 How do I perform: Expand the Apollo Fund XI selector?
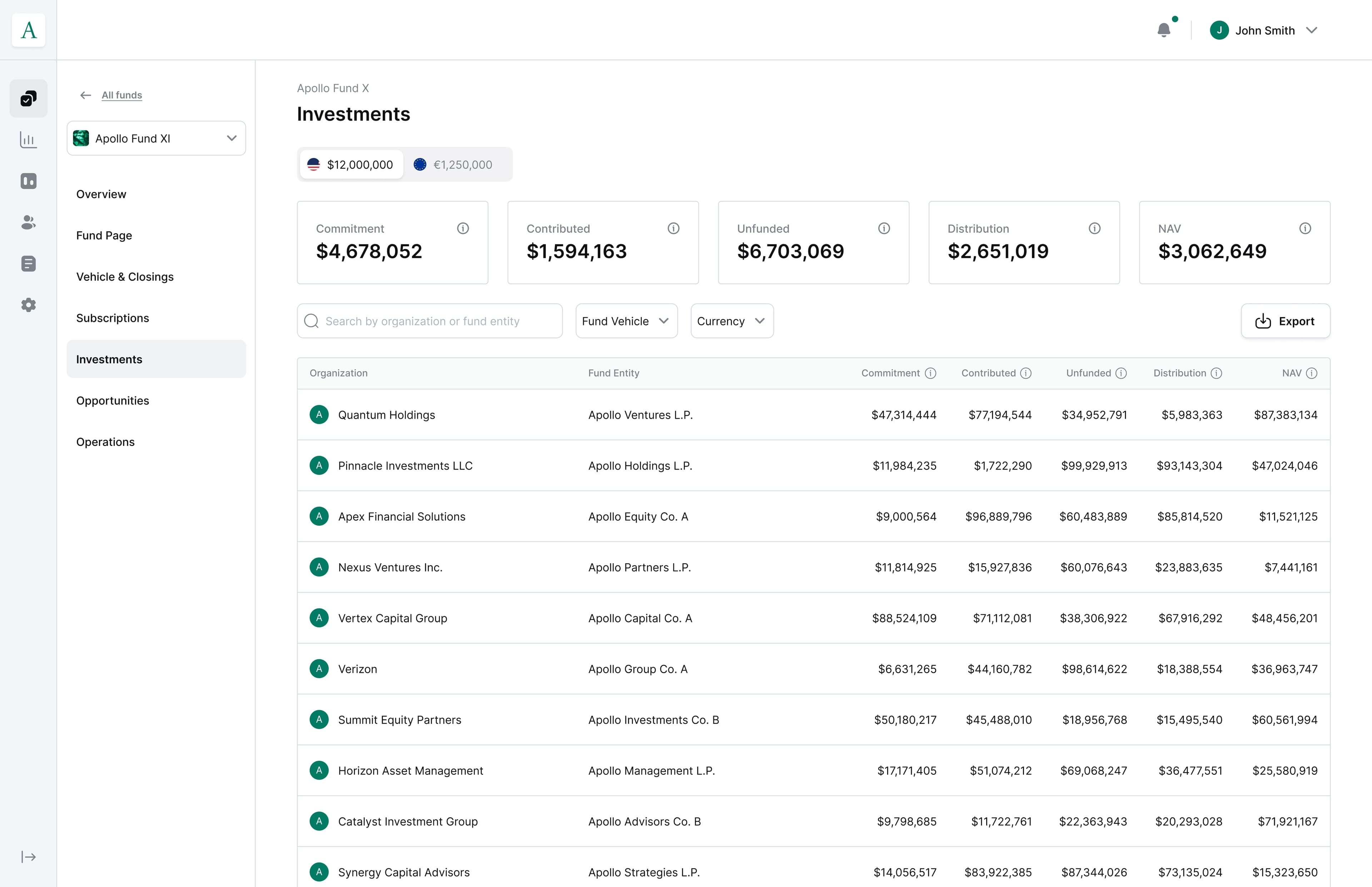pos(156,138)
